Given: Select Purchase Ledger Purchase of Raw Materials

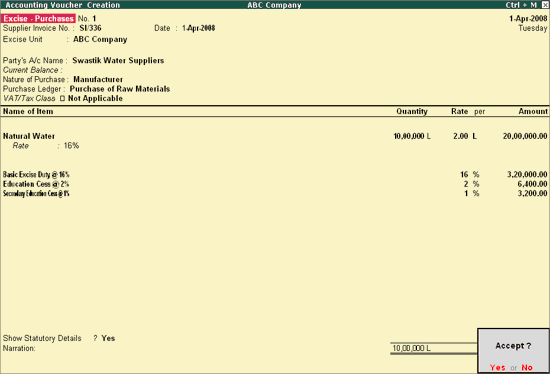Looking at the screenshot, I should [120, 89].
